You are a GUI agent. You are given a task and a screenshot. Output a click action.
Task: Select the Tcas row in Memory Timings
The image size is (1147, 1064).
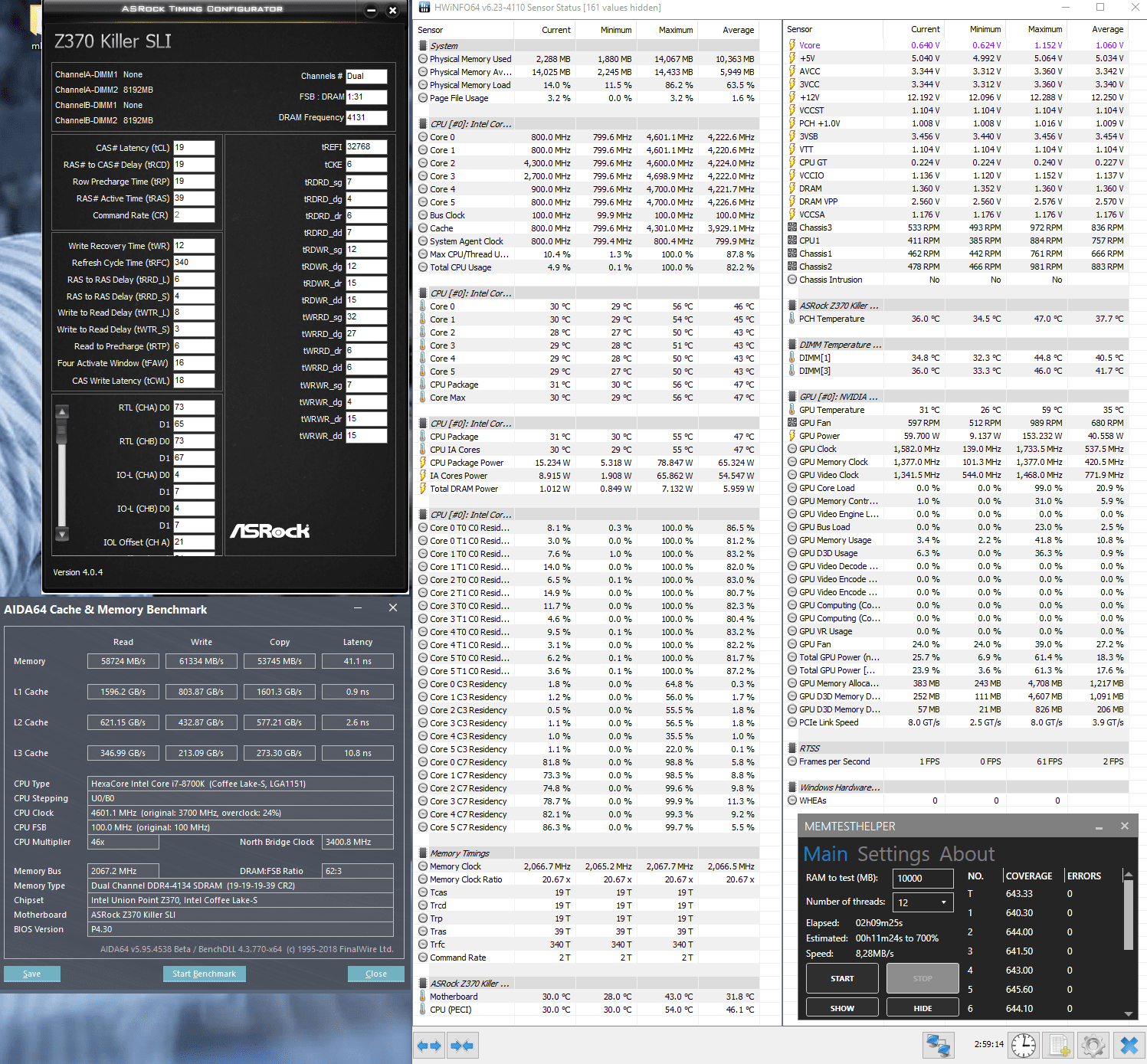[587, 892]
